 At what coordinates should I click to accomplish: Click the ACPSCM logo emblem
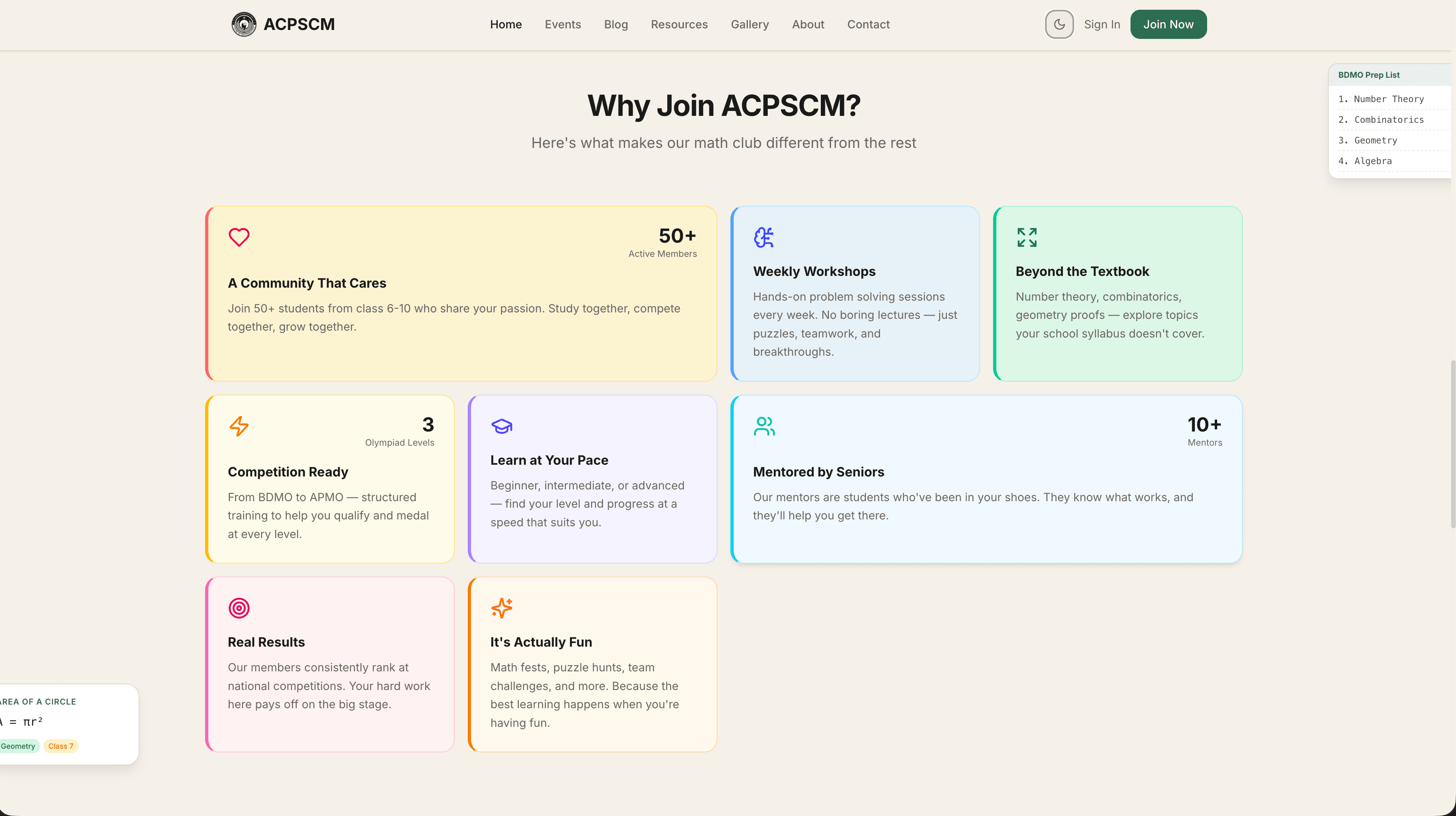[x=244, y=24]
